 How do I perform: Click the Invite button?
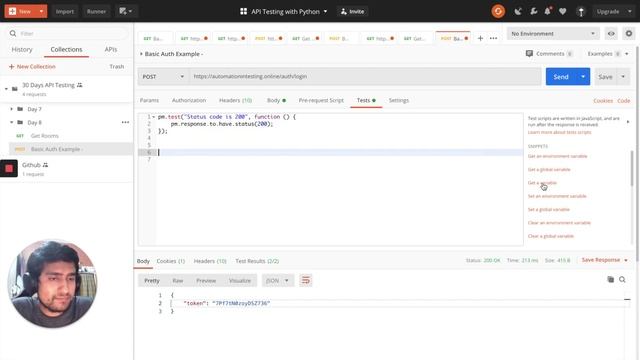353,11
